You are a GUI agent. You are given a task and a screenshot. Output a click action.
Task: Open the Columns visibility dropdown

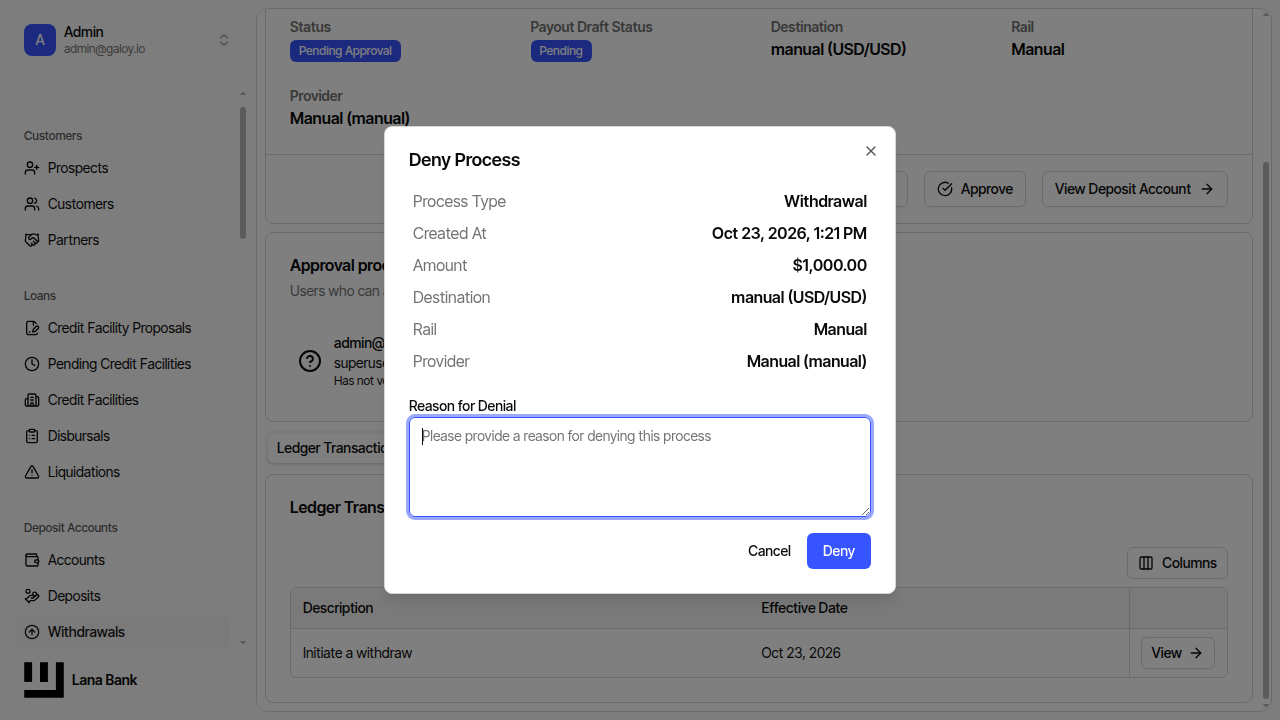click(1177, 563)
